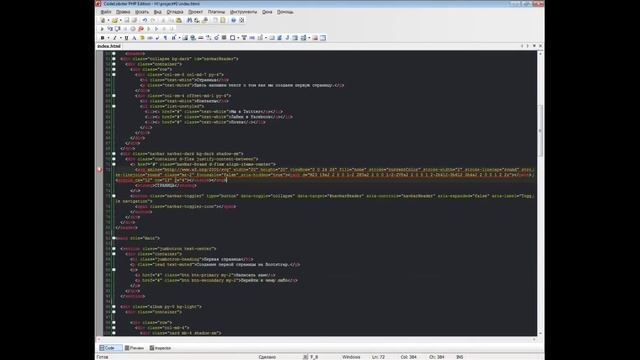Open the New file dropdown arrow

[108, 20]
